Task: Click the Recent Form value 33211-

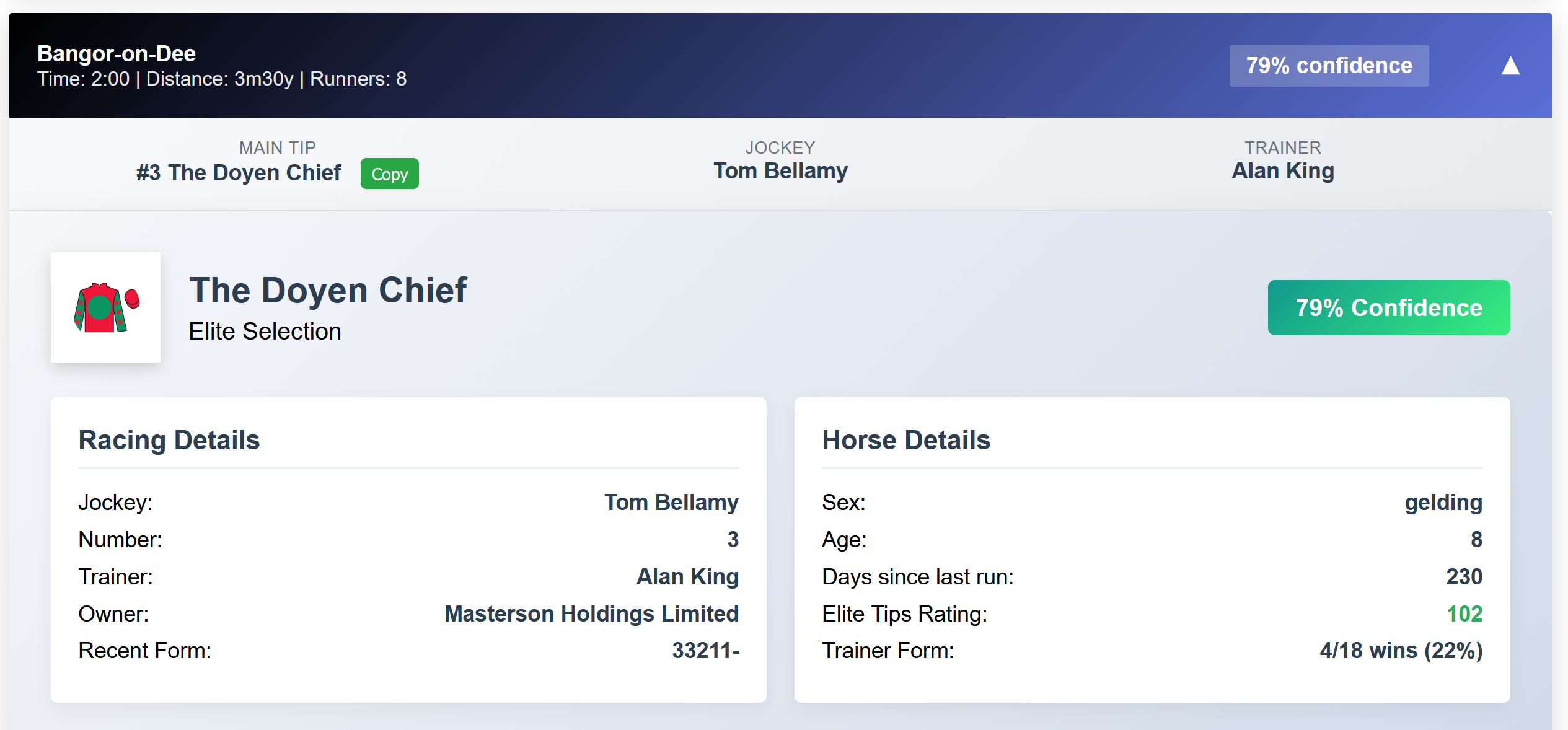Action: pyautogui.click(x=705, y=651)
